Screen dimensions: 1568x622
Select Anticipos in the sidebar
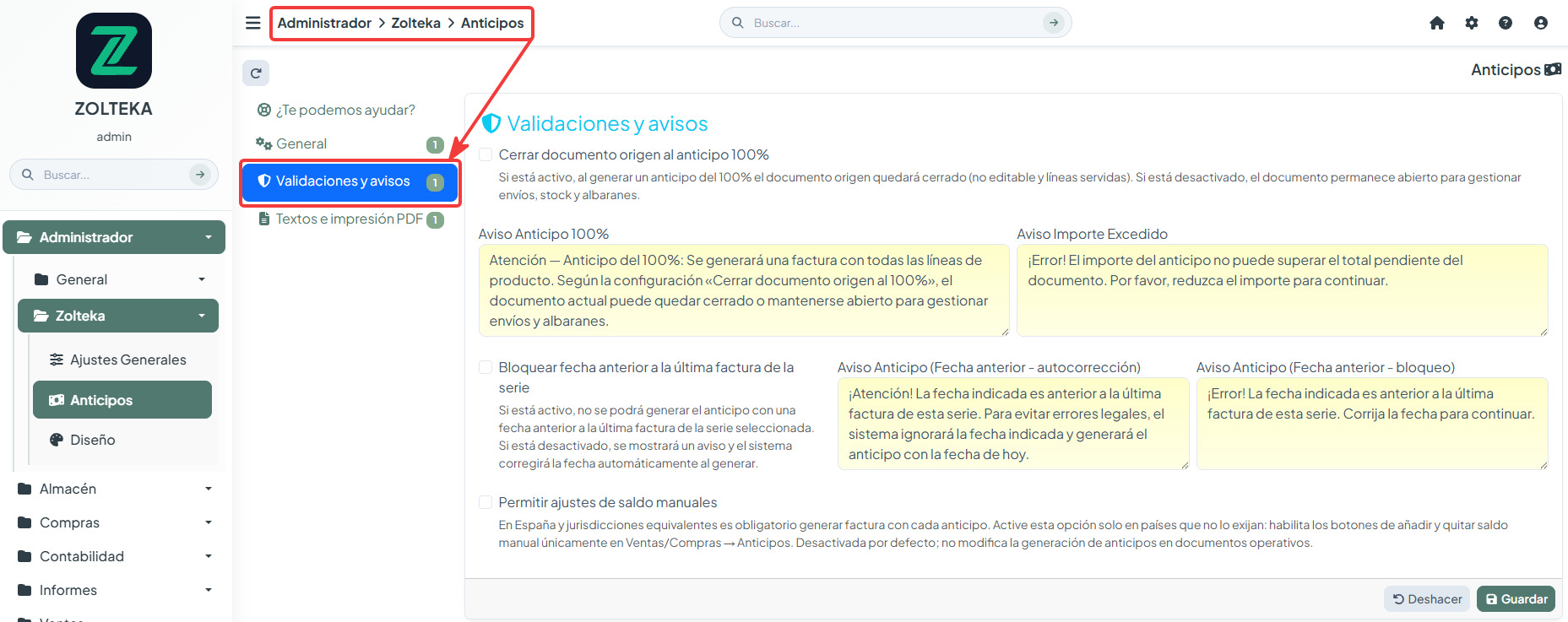[x=122, y=400]
